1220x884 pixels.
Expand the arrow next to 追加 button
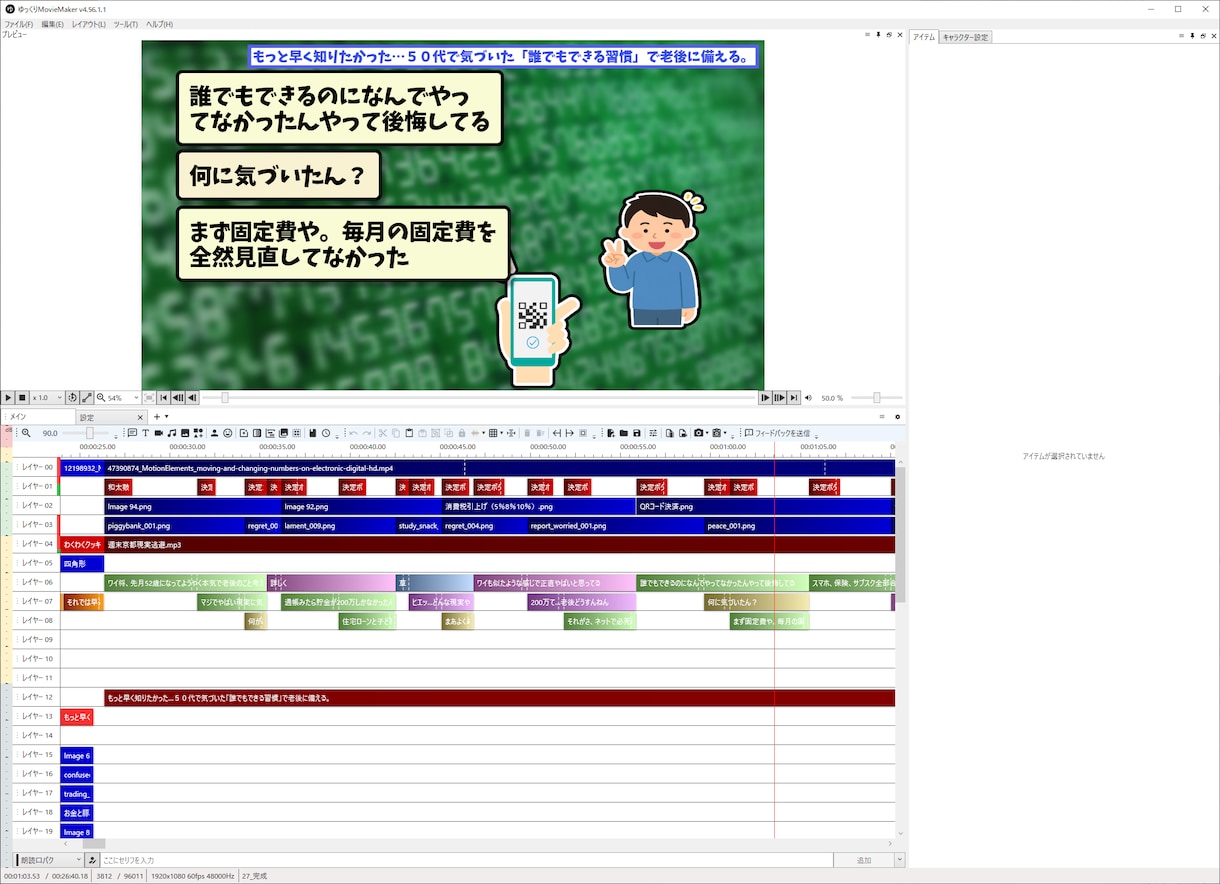point(899,860)
